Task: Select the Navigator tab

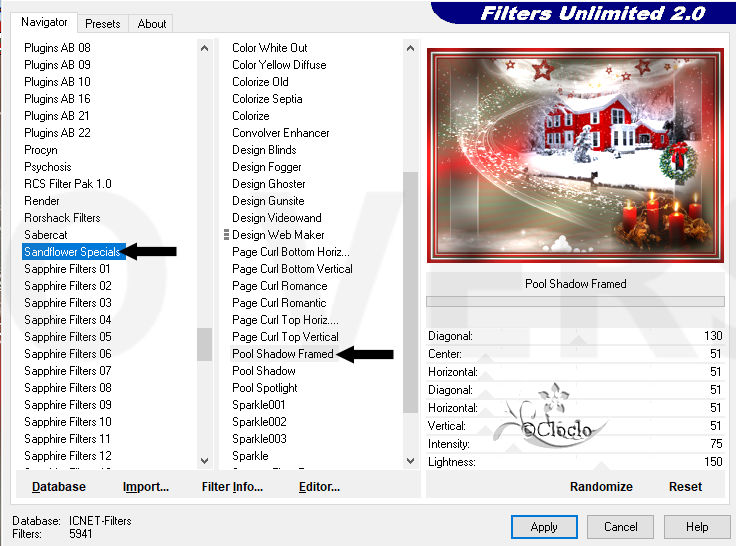Action: pyautogui.click(x=44, y=22)
